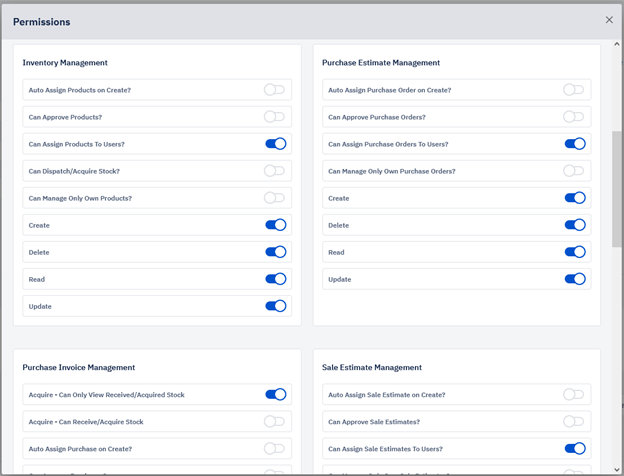The height and width of the screenshot is (476, 624).
Task: Turn off Delete in Inventory Management
Action: click(276, 252)
